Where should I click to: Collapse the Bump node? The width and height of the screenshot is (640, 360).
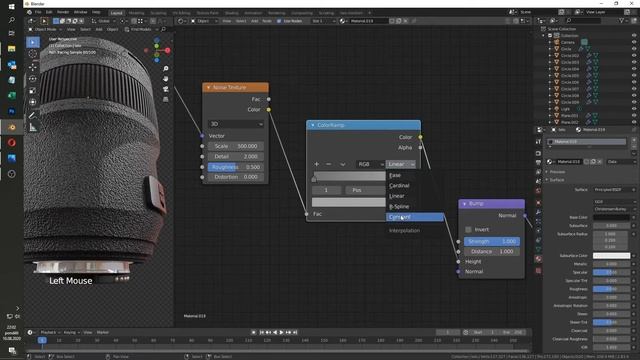click(464, 203)
